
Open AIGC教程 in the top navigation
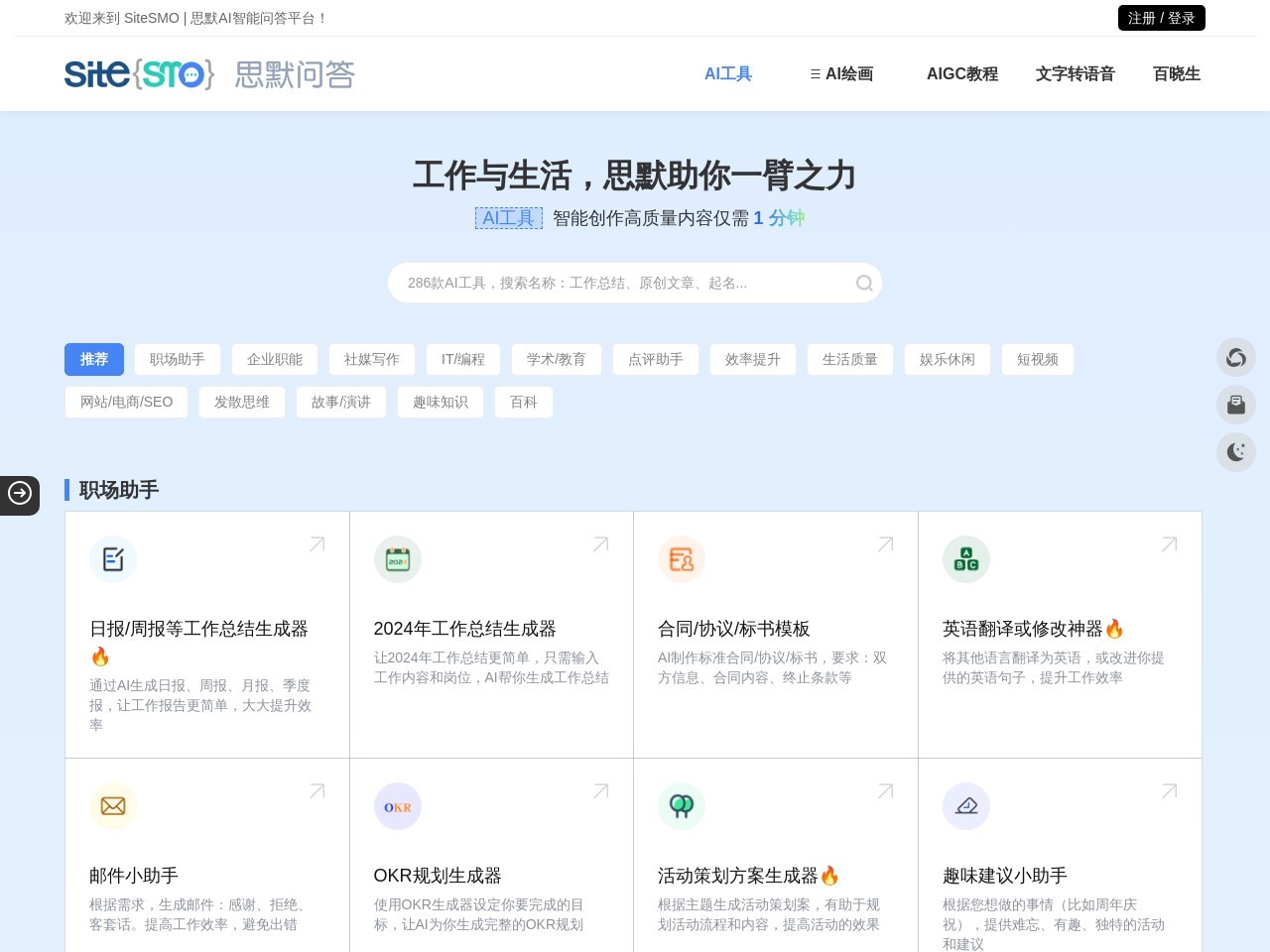pos(961,74)
